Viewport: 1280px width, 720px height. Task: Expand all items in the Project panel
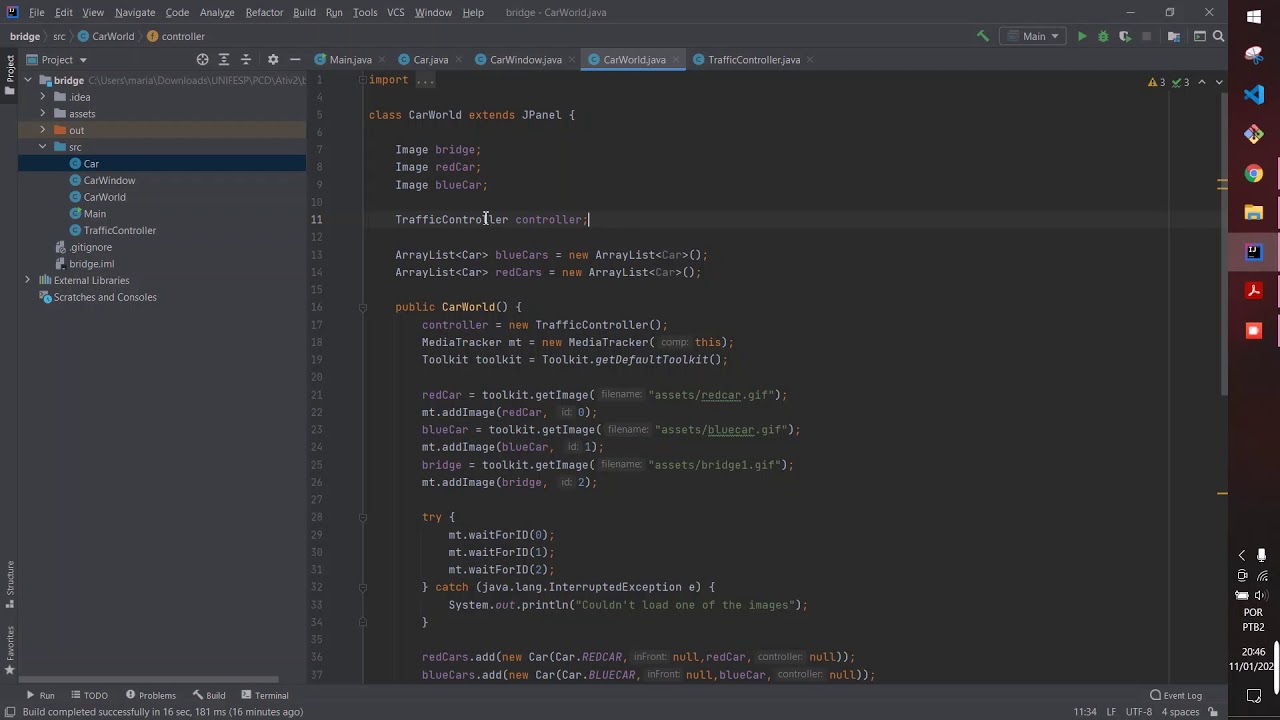click(224, 60)
